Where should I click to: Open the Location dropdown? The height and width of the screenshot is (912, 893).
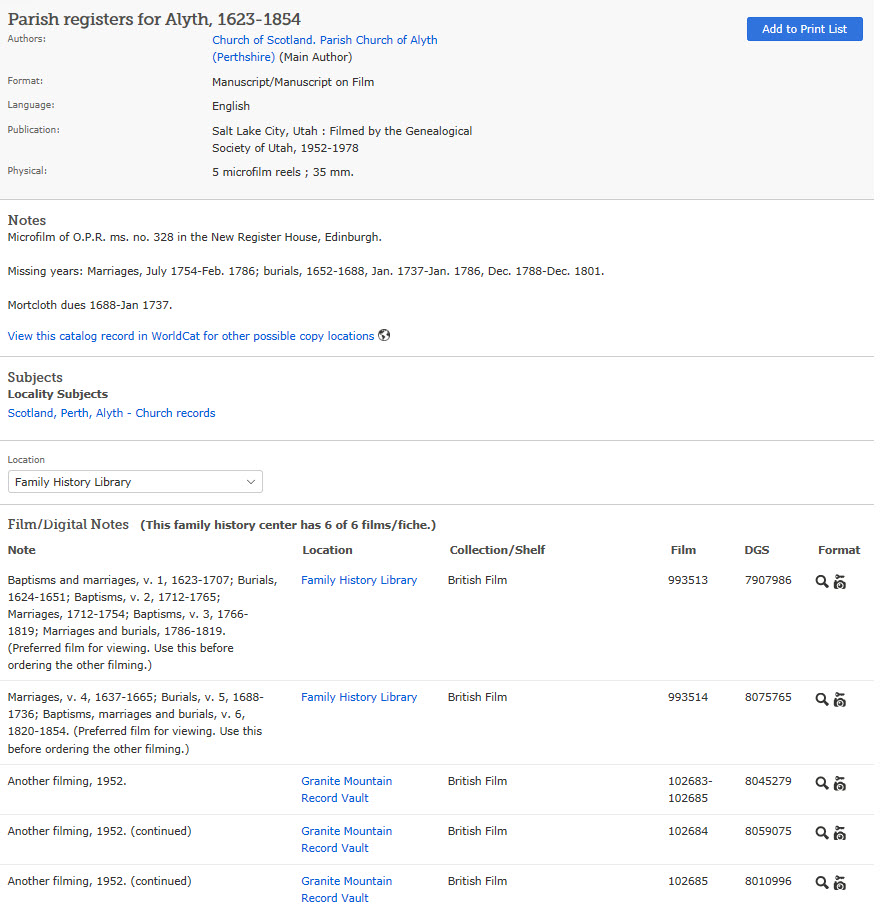click(x=135, y=482)
